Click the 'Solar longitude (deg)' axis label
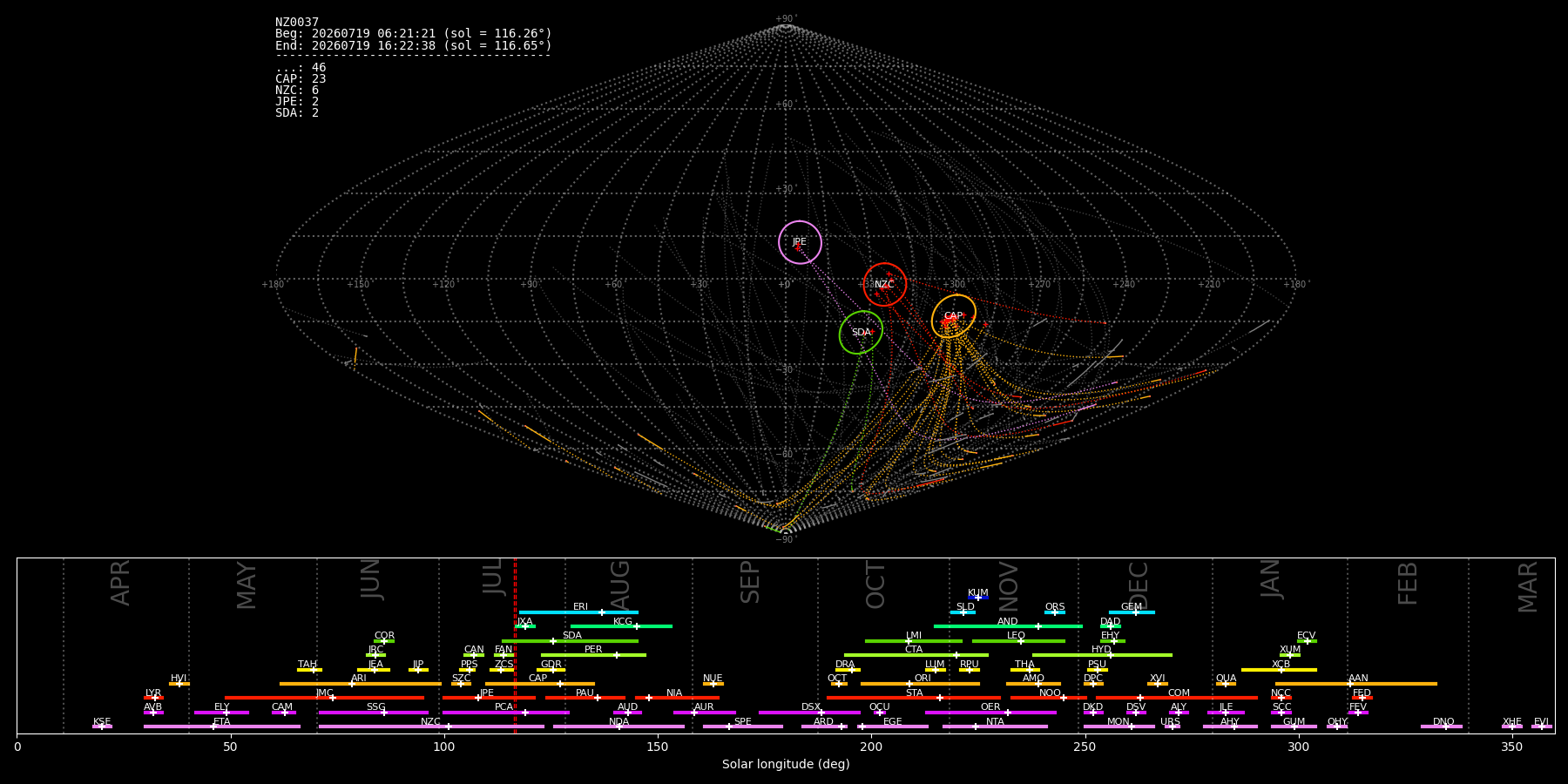 (786, 765)
